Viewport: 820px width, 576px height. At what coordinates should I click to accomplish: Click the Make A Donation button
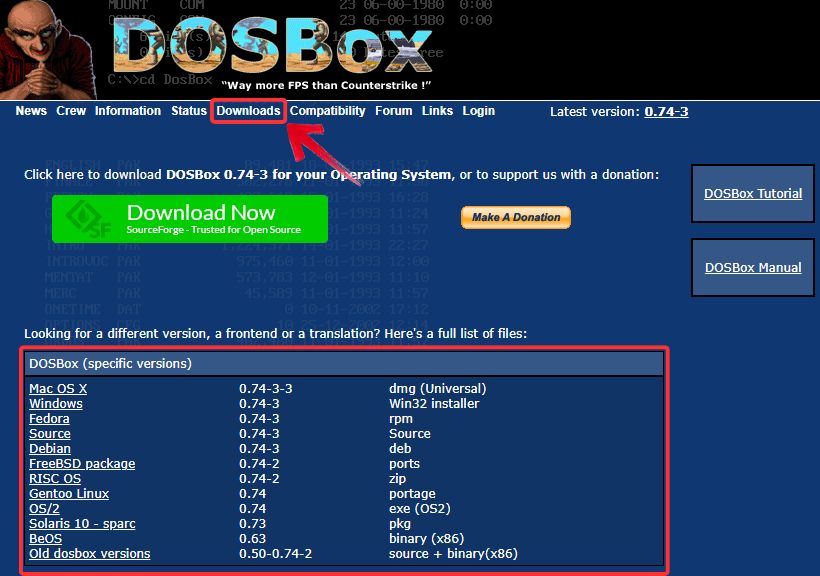point(516,217)
